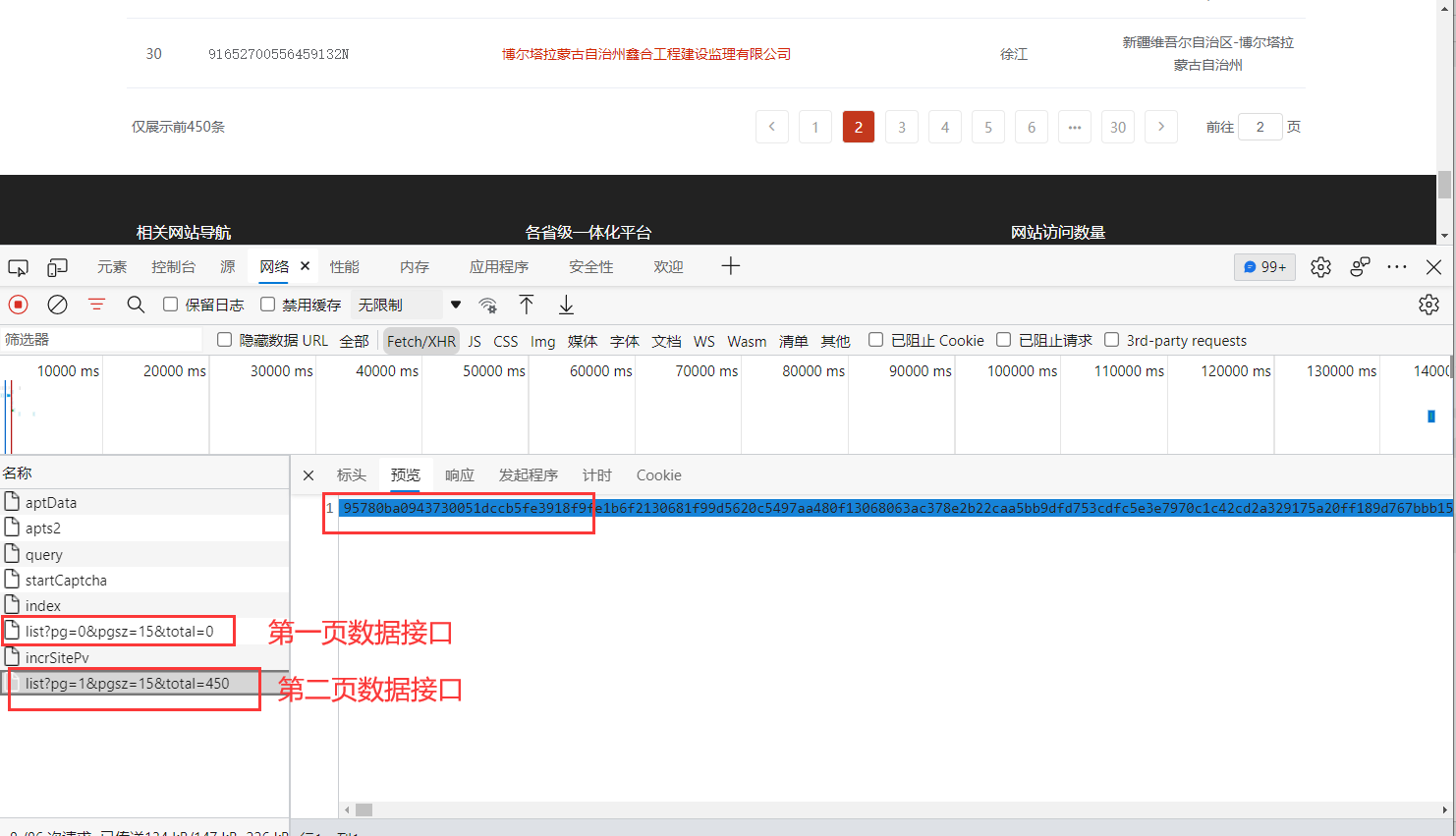Screen dimensions: 1456x836
Task: Open network panel settings gear
Action: 1428,305
